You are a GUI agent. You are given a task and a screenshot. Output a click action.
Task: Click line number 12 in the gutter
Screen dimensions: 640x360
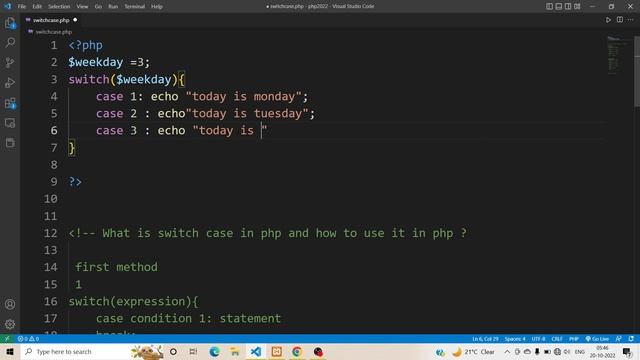tap(51, 233)
